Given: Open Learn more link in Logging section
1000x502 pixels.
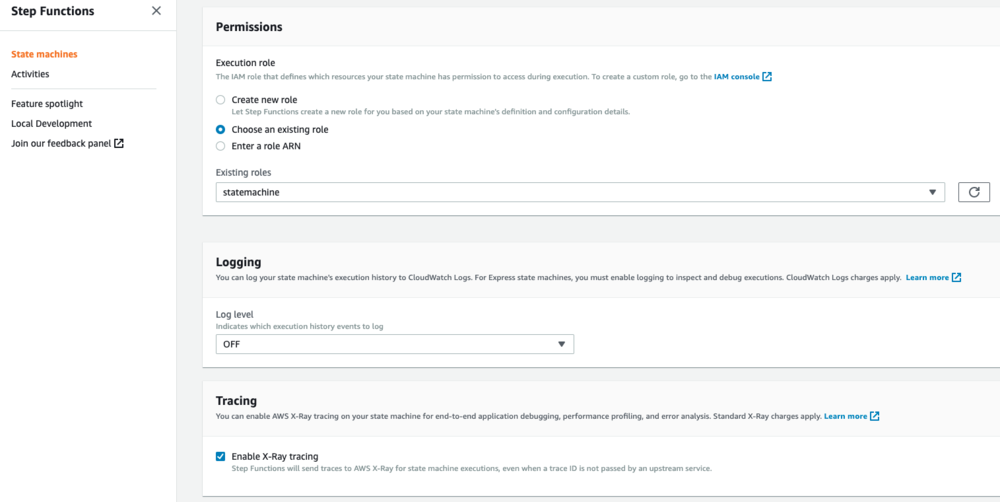Looking at the screenshot, I should point(927,278).
